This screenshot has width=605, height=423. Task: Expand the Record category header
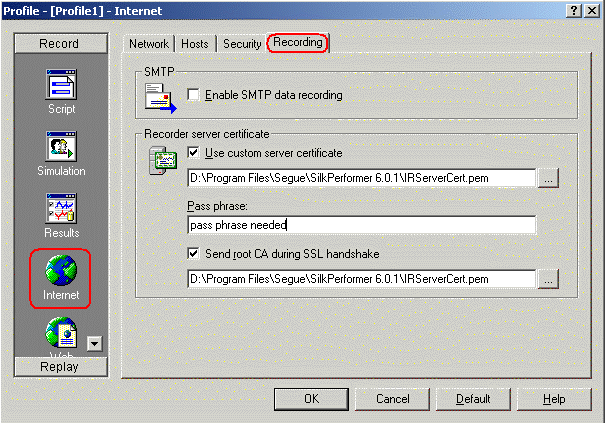pyautogui.click(x=61, y=43)
